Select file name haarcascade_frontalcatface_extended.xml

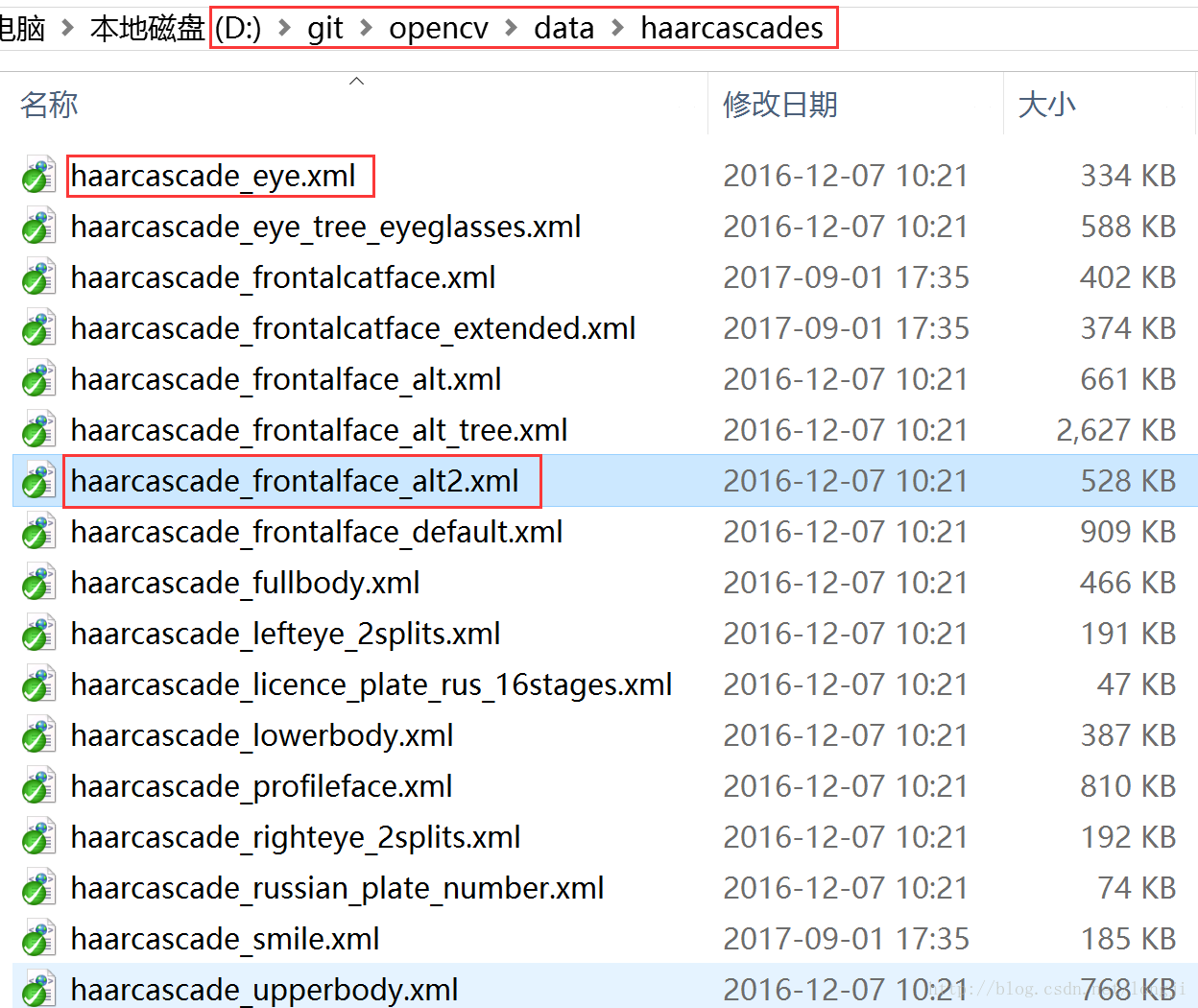[x=353, y=328]
